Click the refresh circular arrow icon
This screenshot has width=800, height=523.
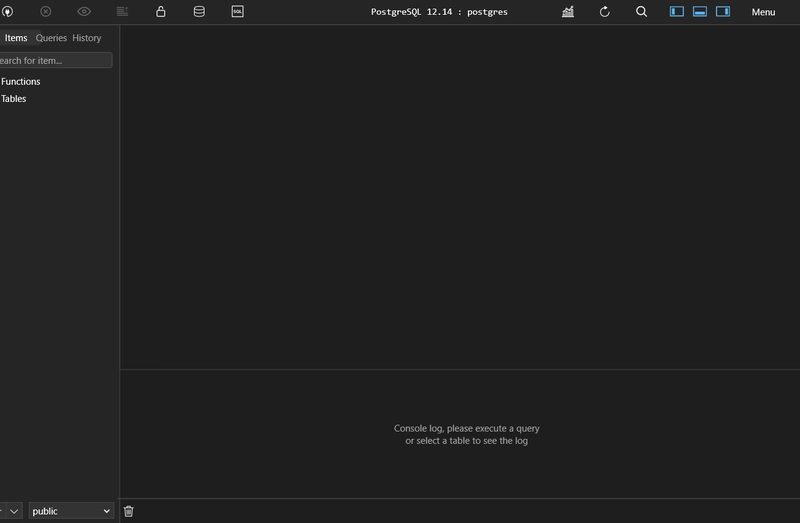click(x=605, y=11)
